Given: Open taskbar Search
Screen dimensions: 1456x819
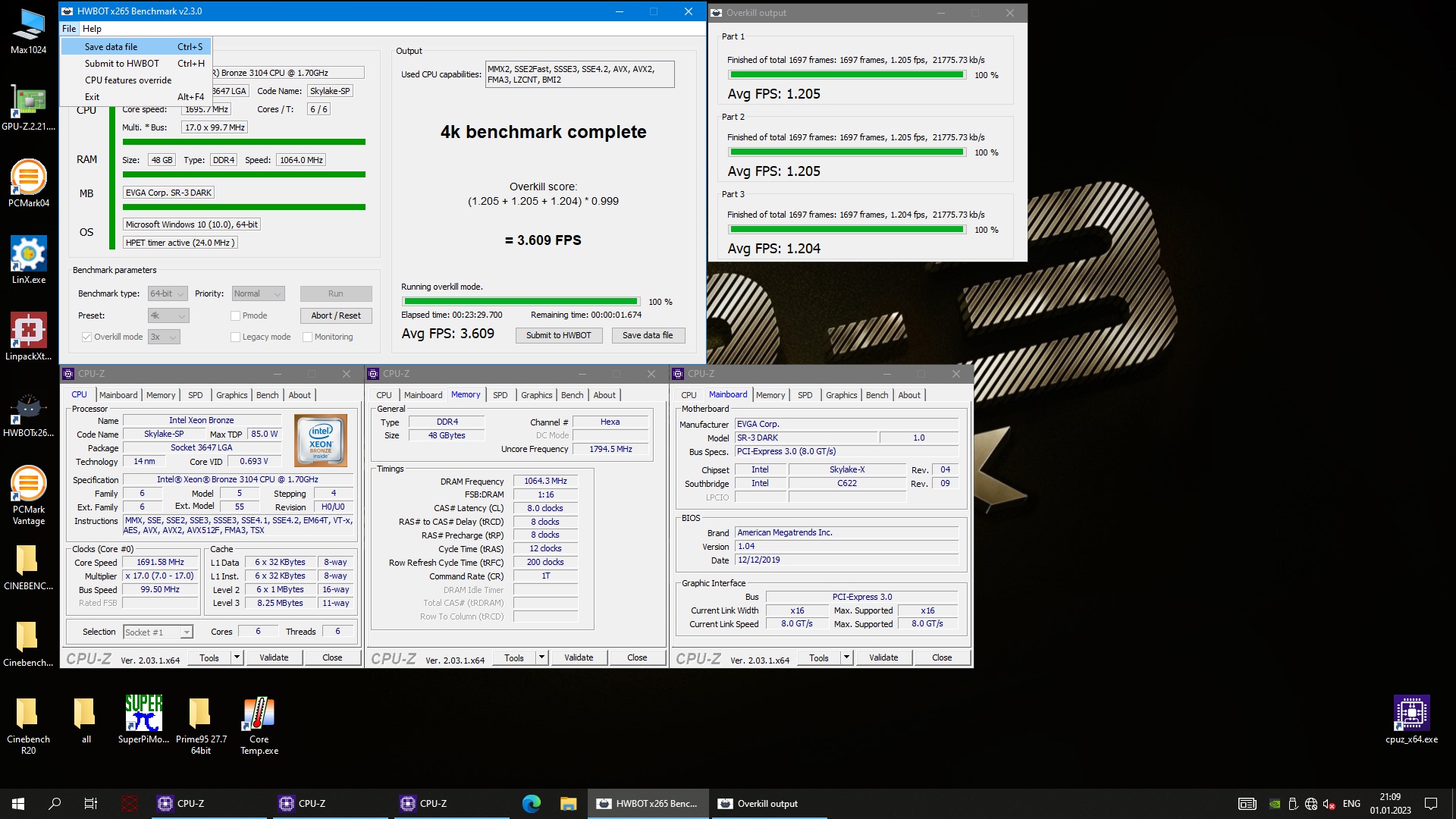Looking at the screenshot, I should [55, 804].
